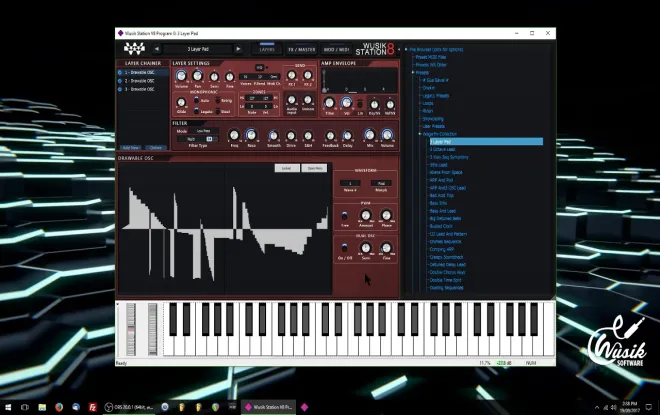The image size is (660, 415).
Task: Click the Filter Delay knob
Action: coord(347,136)
